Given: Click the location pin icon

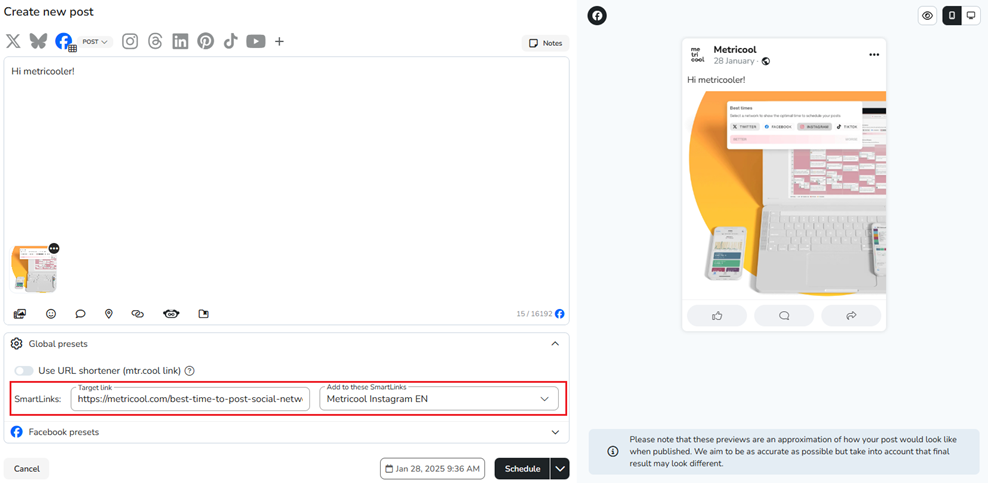Looking at the screenshot, I should pos(109,314).
